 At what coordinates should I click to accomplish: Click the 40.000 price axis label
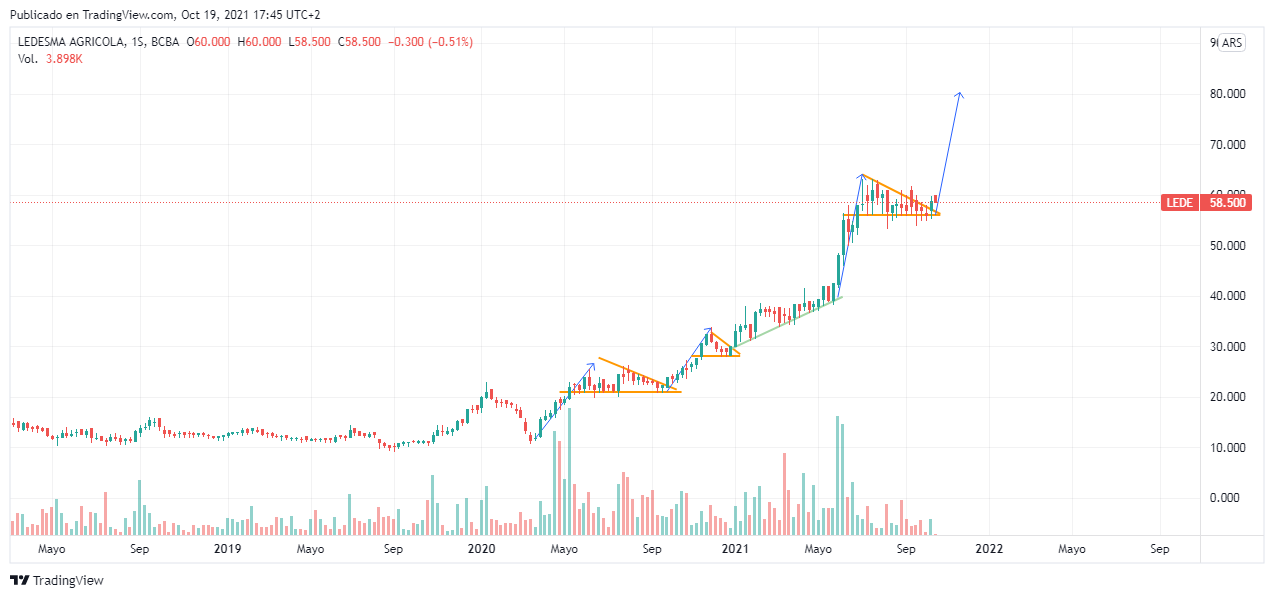[1227, 296]
